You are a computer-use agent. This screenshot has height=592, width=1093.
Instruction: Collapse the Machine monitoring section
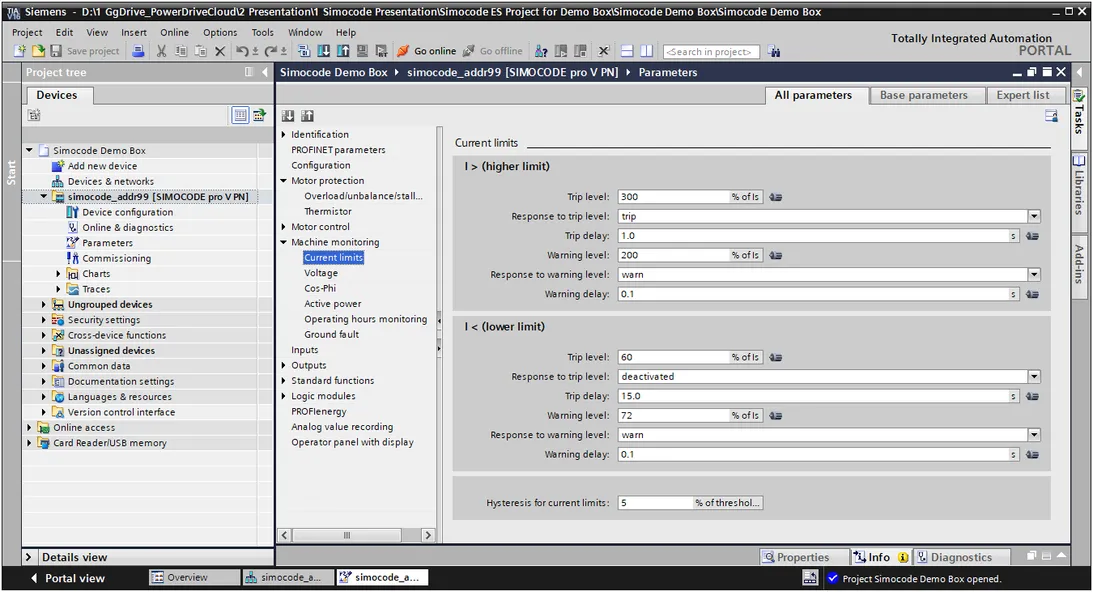(x=285, y=242)
